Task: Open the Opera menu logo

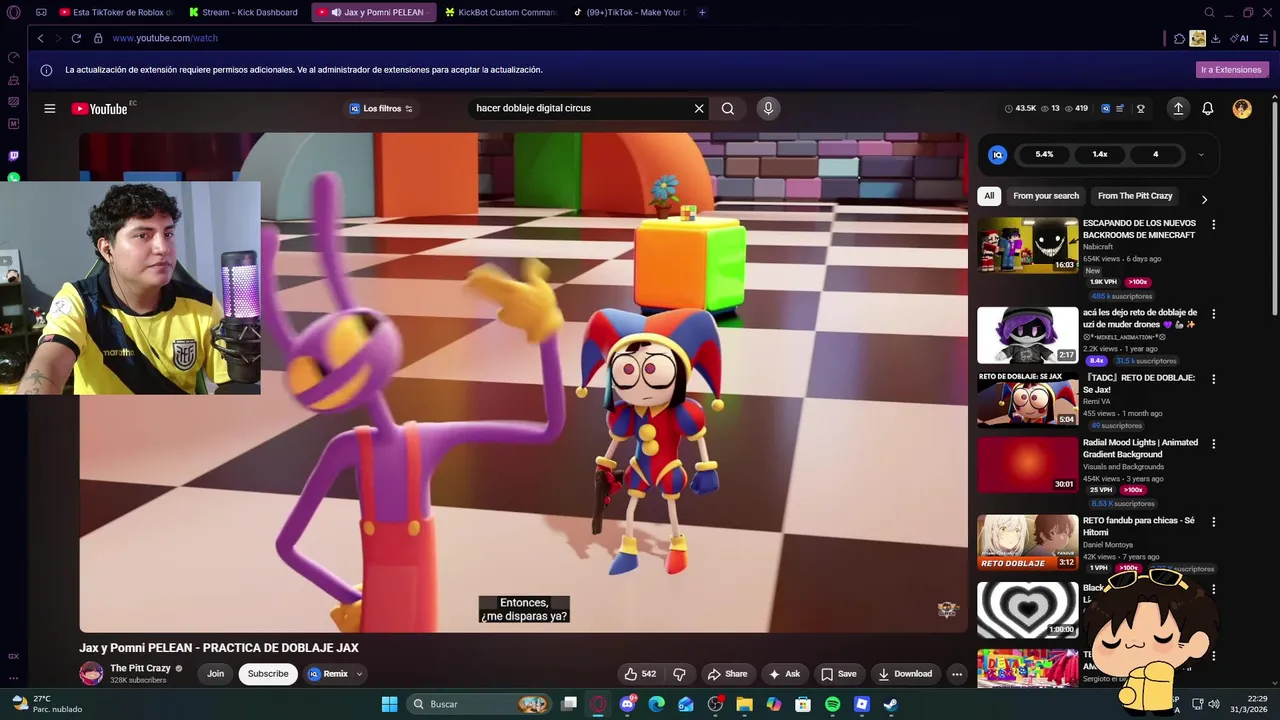Action: click(x=13, y=13)
